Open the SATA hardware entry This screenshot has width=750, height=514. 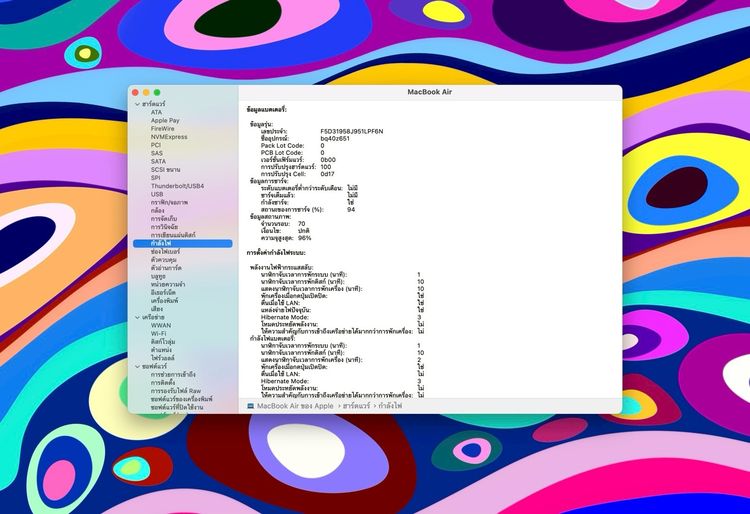[x=159, y=161]
